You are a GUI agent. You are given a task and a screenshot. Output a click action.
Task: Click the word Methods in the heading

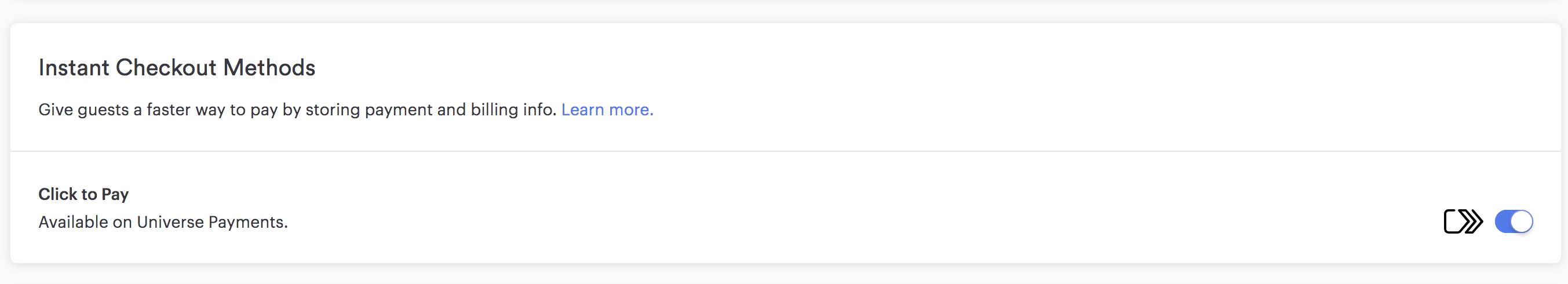[x=269, y=68]
